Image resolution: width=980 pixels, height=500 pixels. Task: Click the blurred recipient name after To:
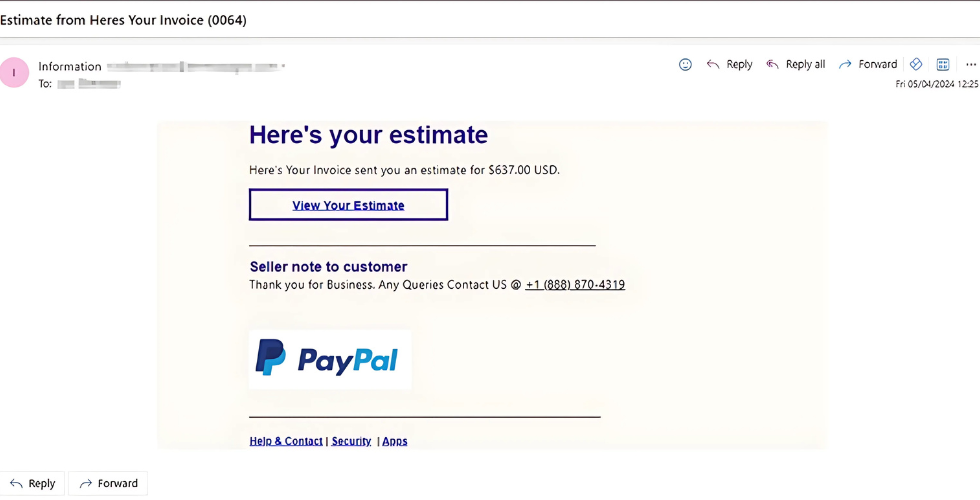[89, 84]
